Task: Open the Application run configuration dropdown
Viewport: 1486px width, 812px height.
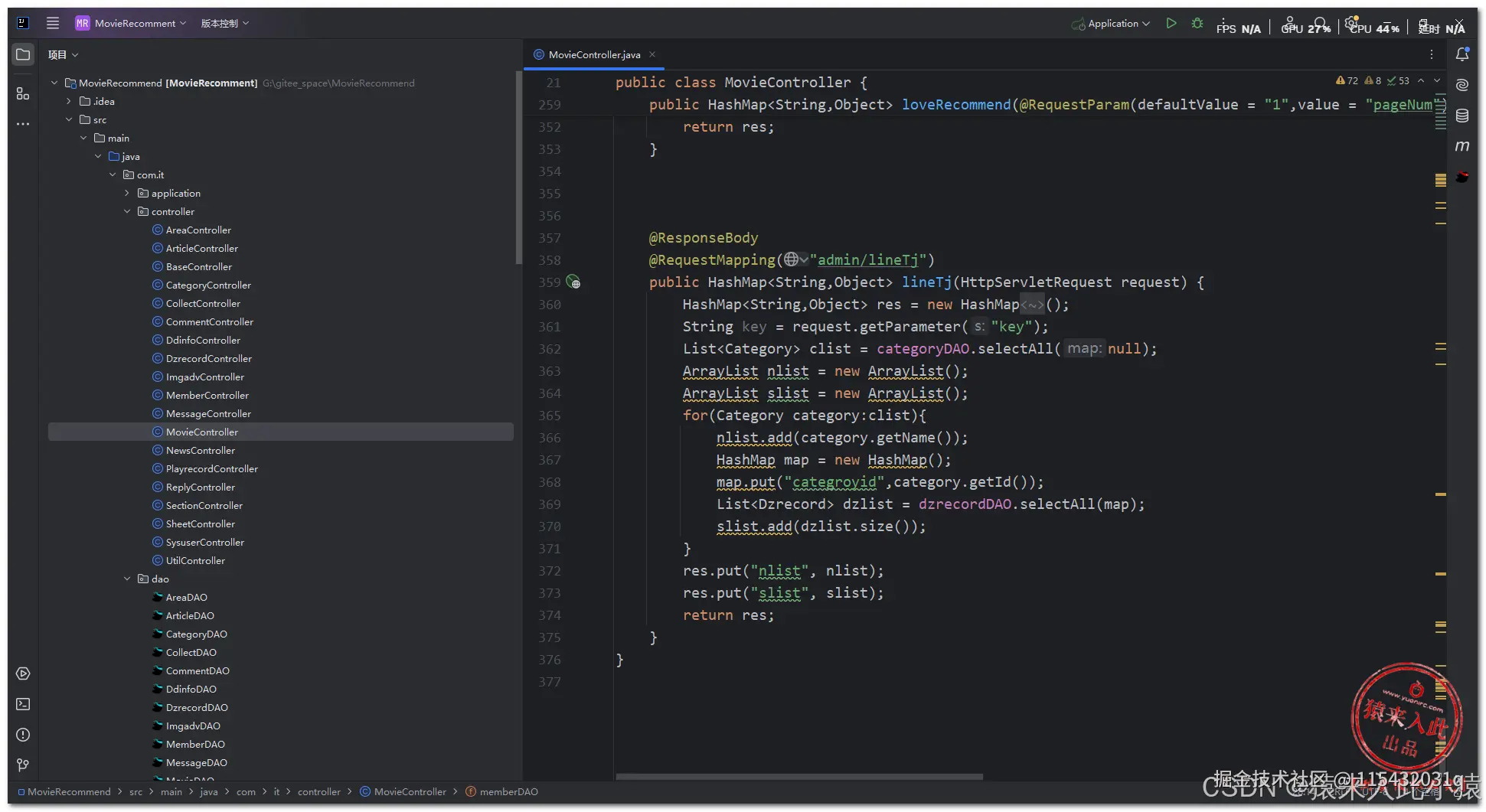Action: point(1112,24)
